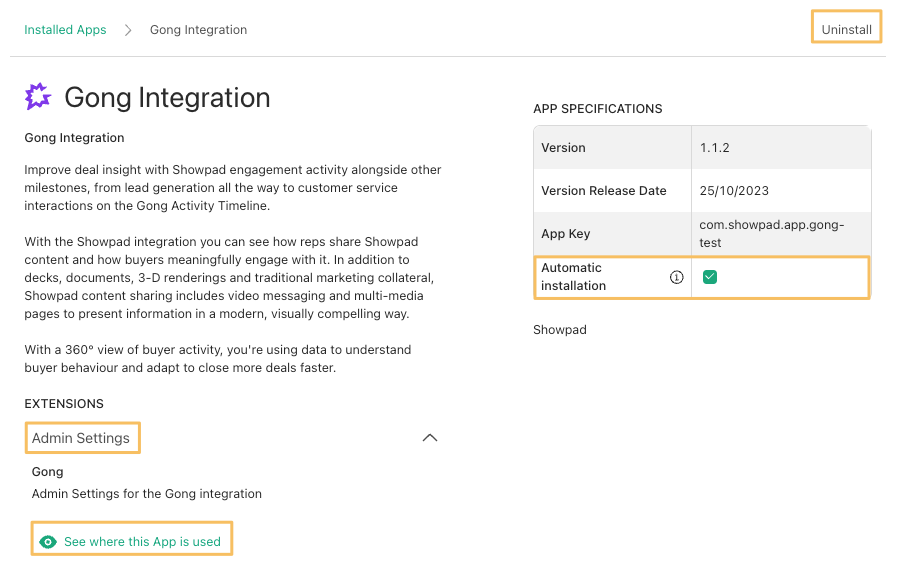Click the paragraph starting Improve deal insight
897x566 pixels.
233,188
